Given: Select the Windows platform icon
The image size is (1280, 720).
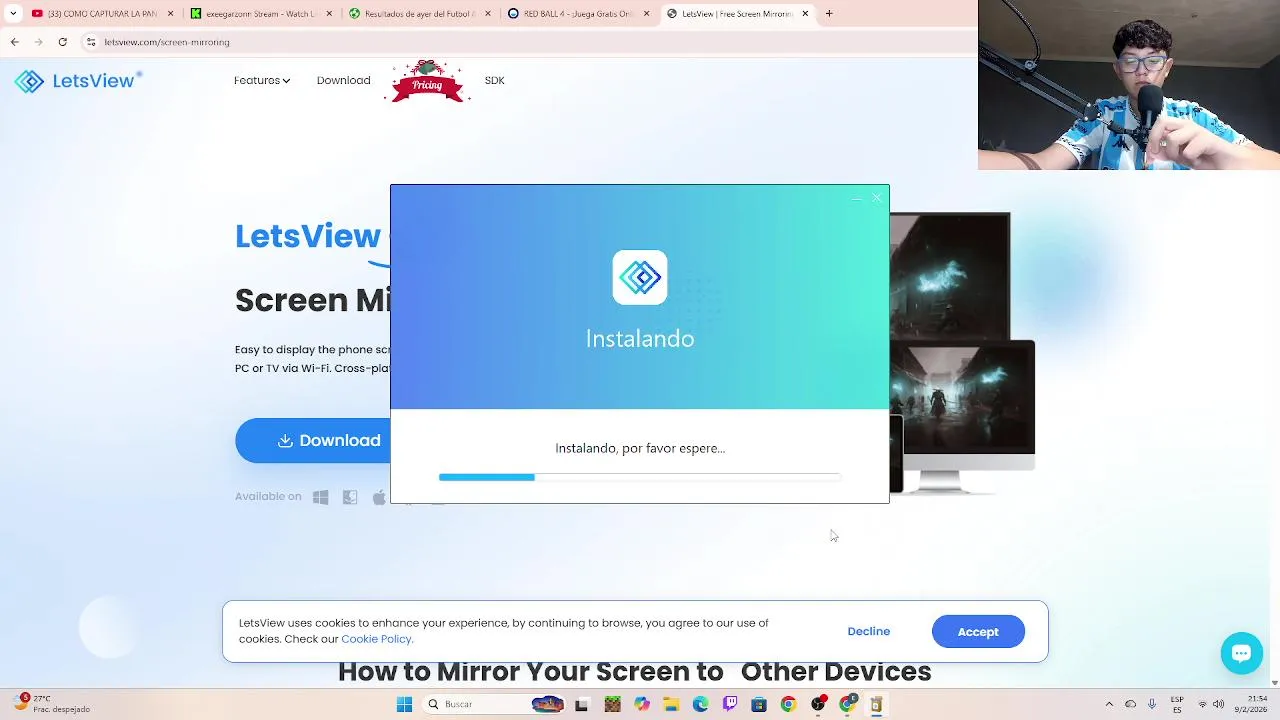Looking at the screenshot, I should pos(320,497).
